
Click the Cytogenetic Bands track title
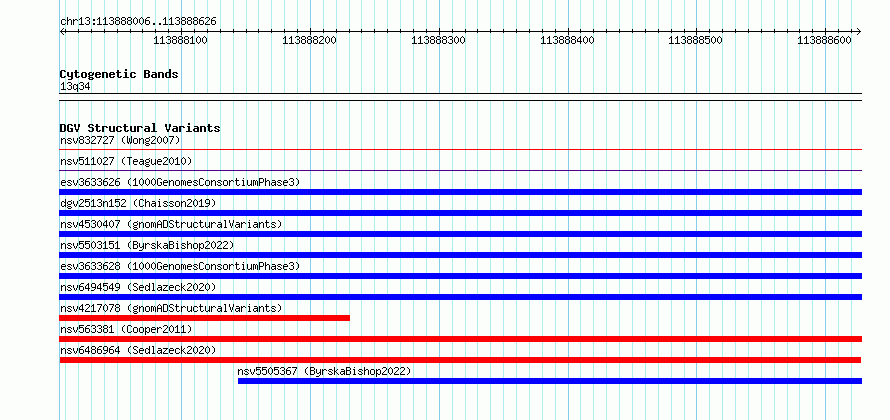[x=119, y=74]
